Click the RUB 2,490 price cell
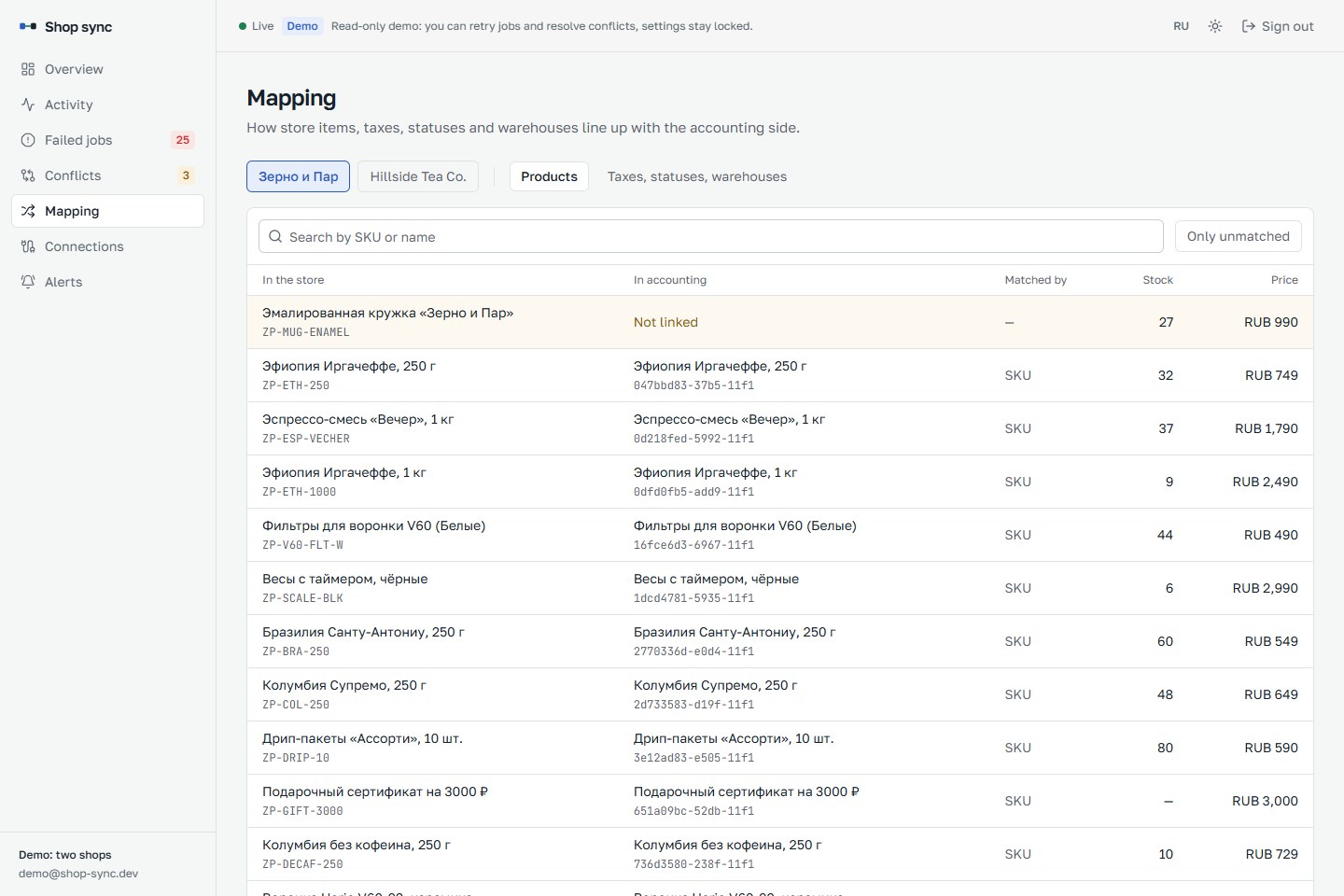Viewport: 1344px width, 896px height. 1265,482
